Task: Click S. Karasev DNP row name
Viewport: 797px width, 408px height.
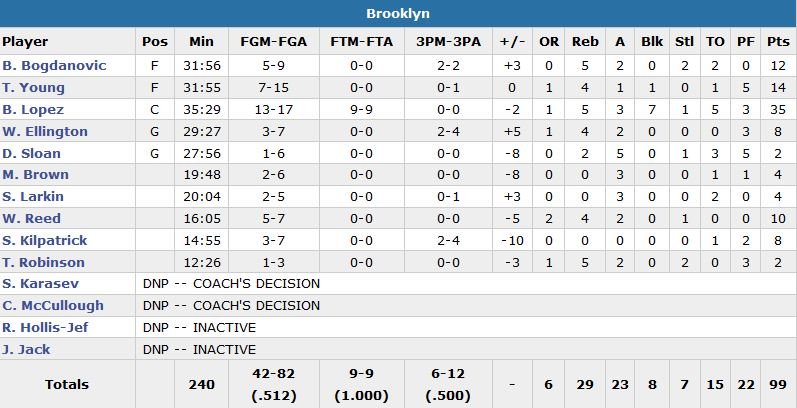Action: [x=35, y=283]
